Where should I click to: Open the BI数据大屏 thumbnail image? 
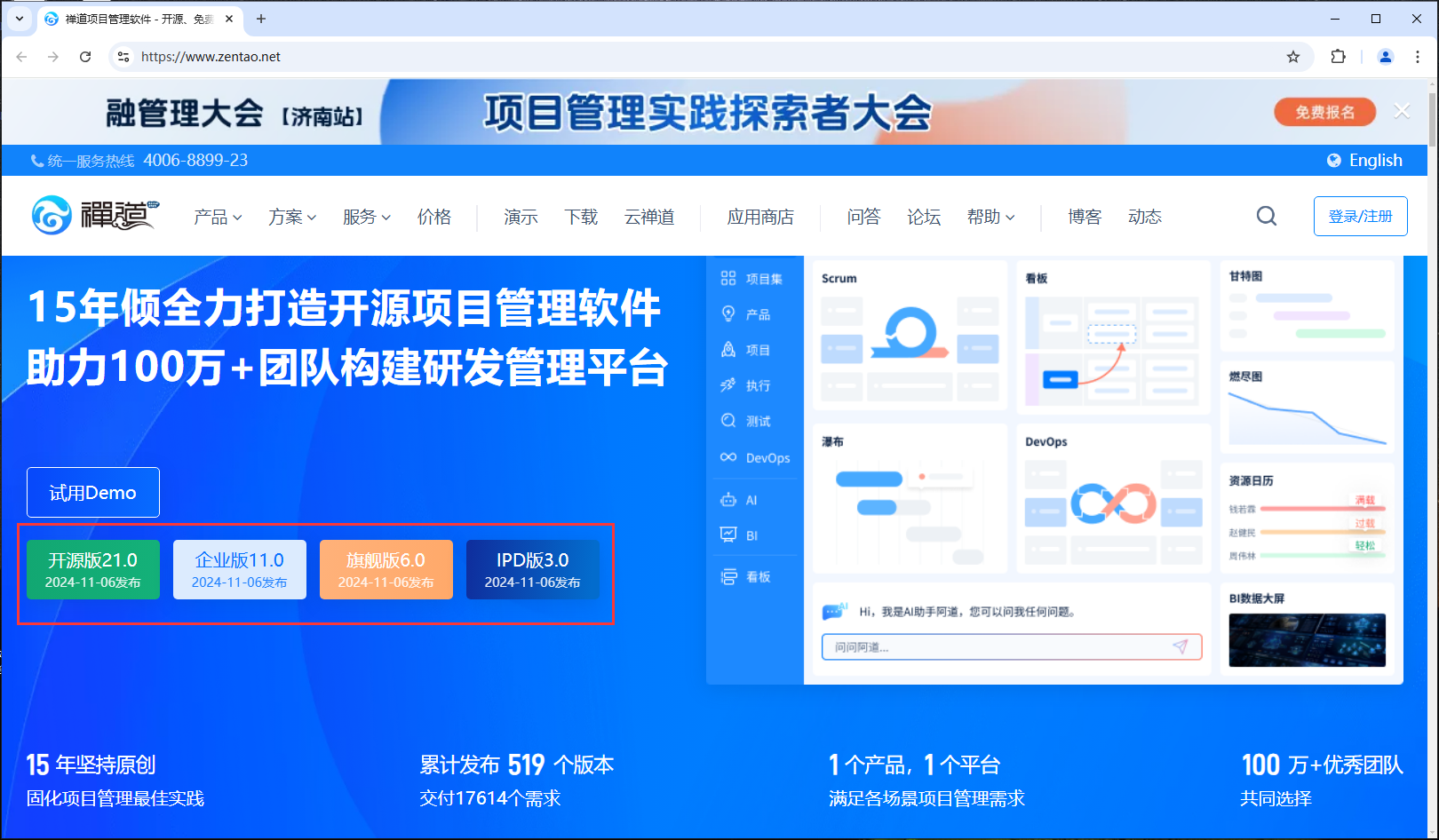(x=1308, y=640)
